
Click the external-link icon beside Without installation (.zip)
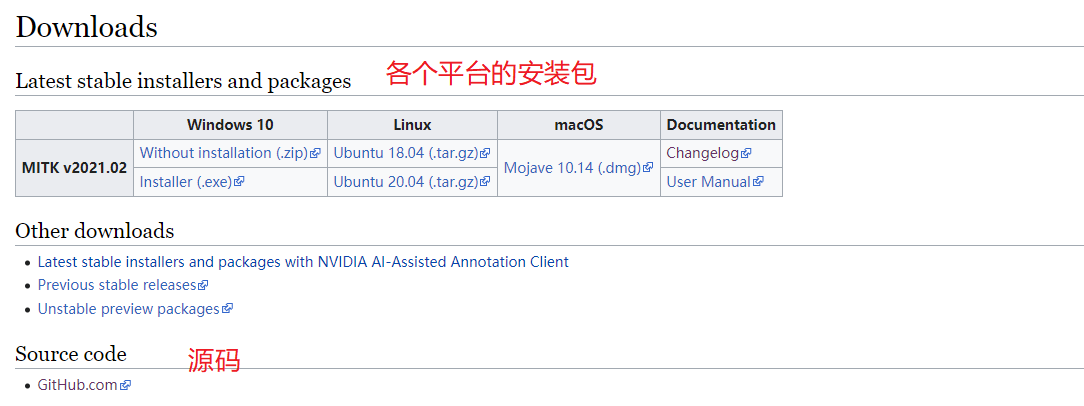(x=316, y=154)
